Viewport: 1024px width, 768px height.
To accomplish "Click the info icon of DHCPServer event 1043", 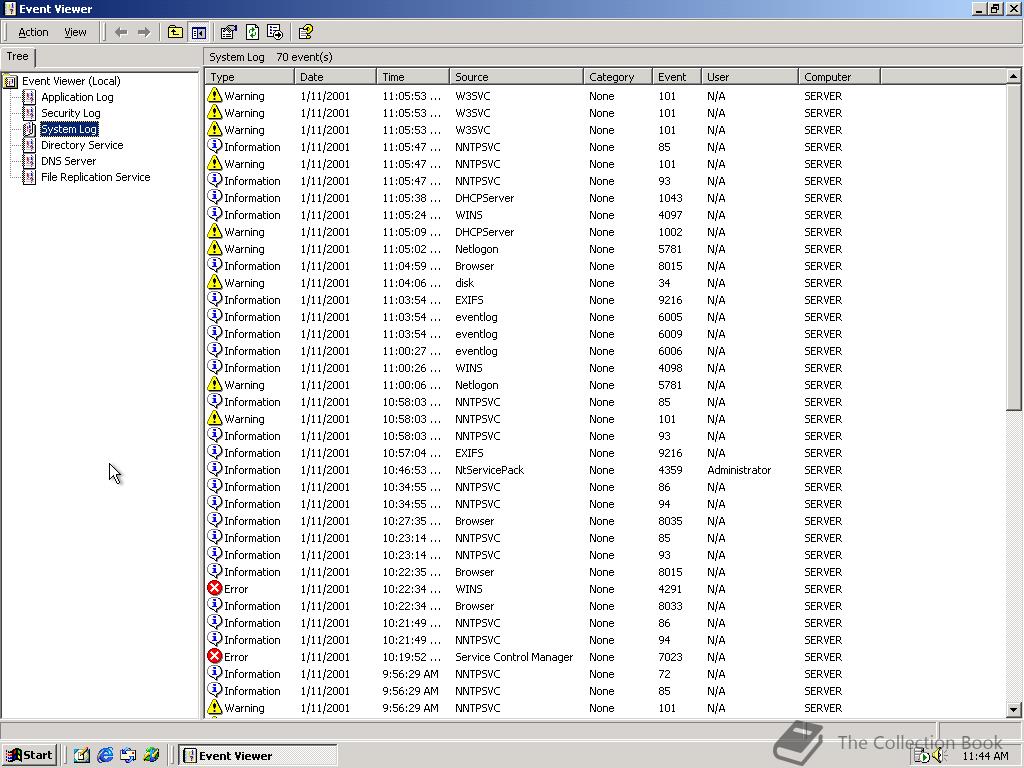I will tap(214, 197).
